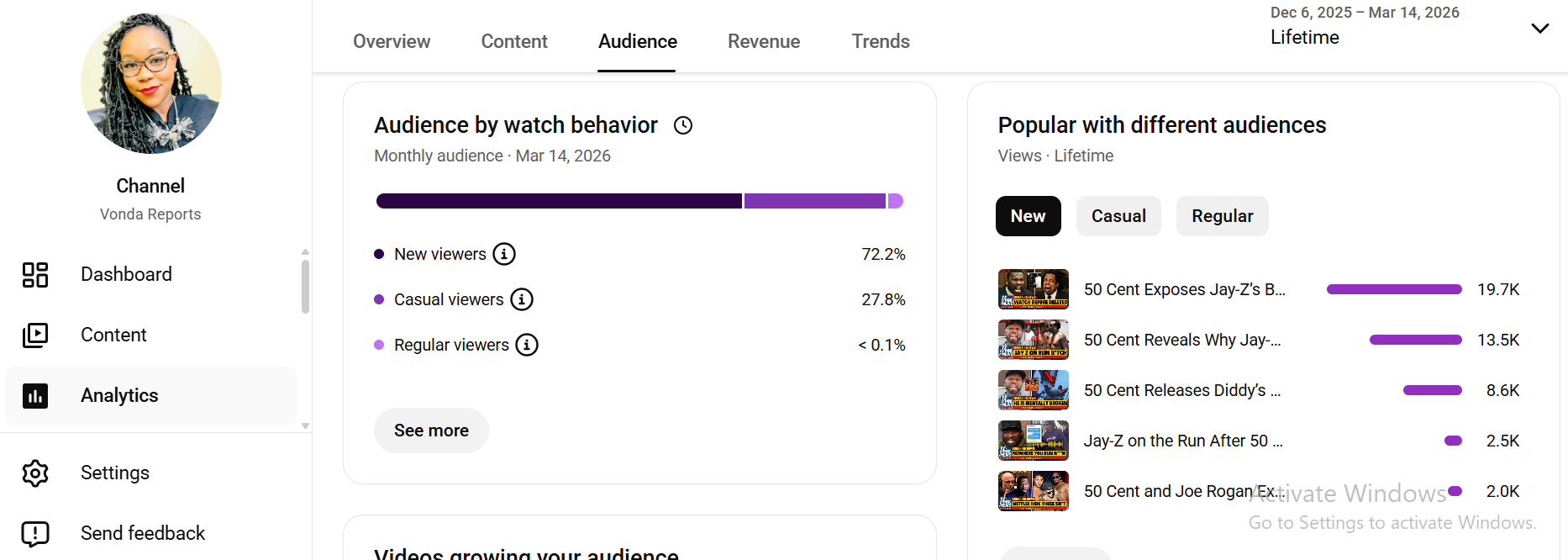Show info for New viewers
The width and height of the screenshot is (1568, 560).
click(x=504, y=254)
